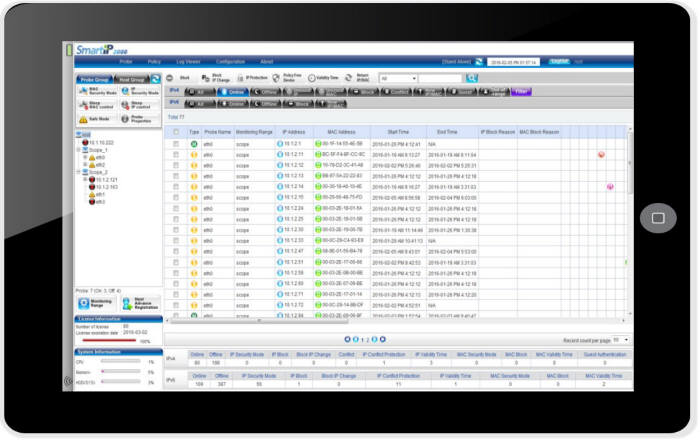Collapse the Scope_2 tree node
The width and height of the screenshot is (700, 441).
click(x=79, y=172)
